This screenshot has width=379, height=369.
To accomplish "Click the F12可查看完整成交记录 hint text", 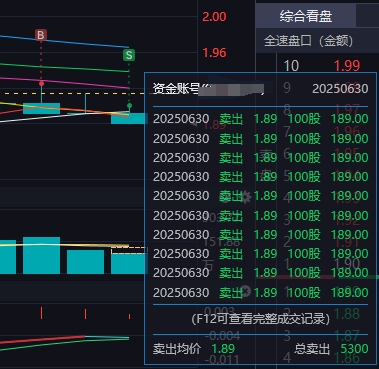I will (x=260, y=319).
